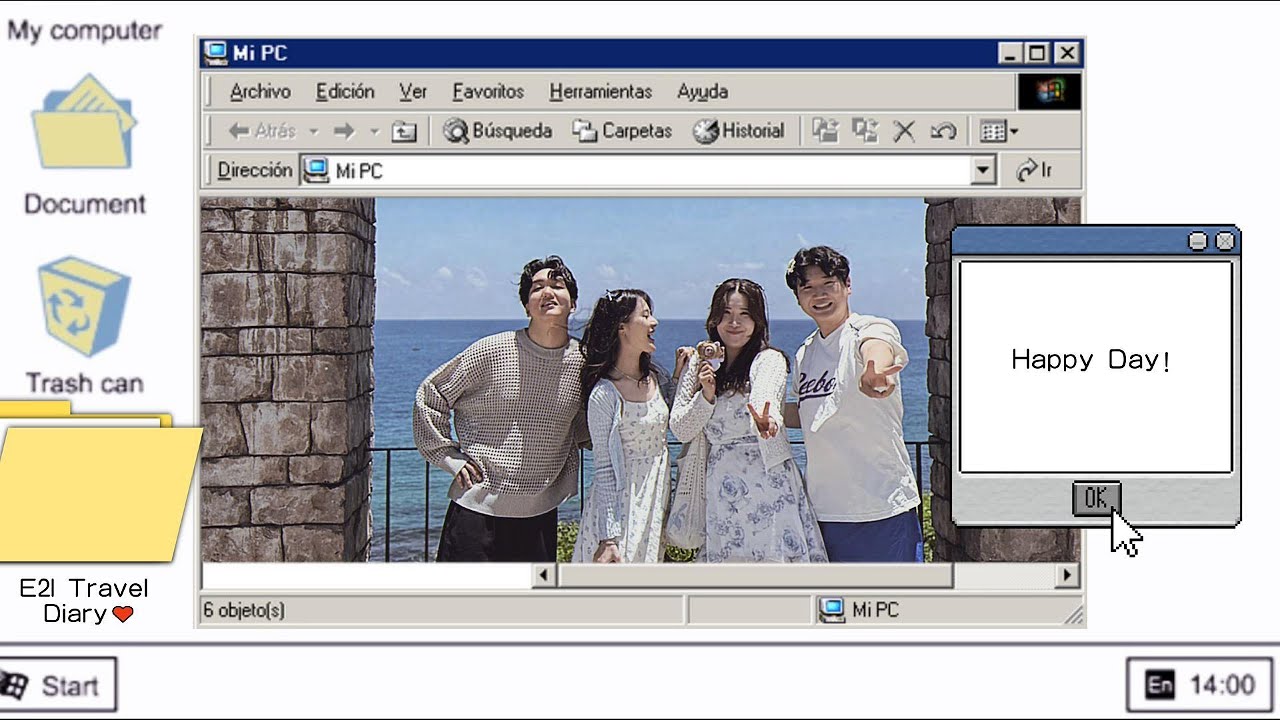1280x720 pixels.
Task: Click the Mi PC icon in address bar
Action: pyautogui.click(x=316, y=171)
